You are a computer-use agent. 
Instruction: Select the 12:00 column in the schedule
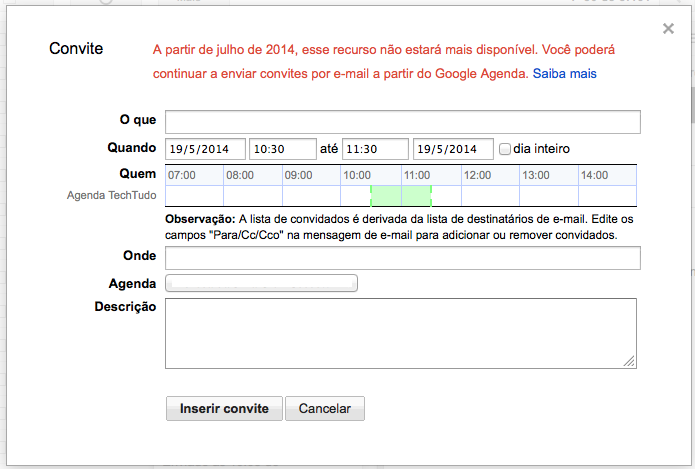pyautogui.click(x=490, y=175)
